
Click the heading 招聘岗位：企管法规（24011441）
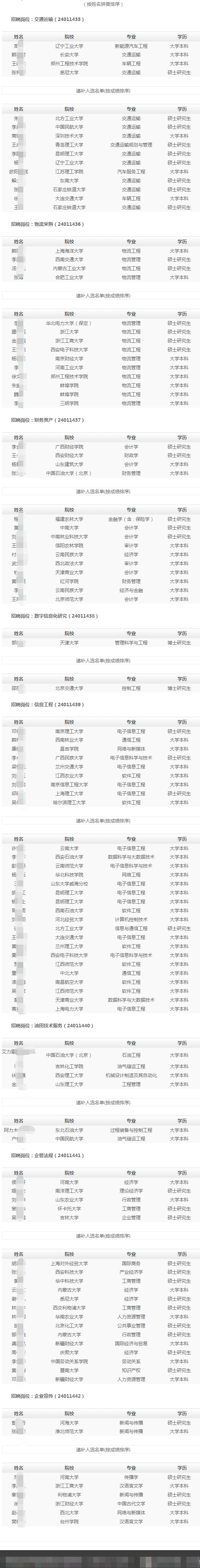pos(47,1155)
